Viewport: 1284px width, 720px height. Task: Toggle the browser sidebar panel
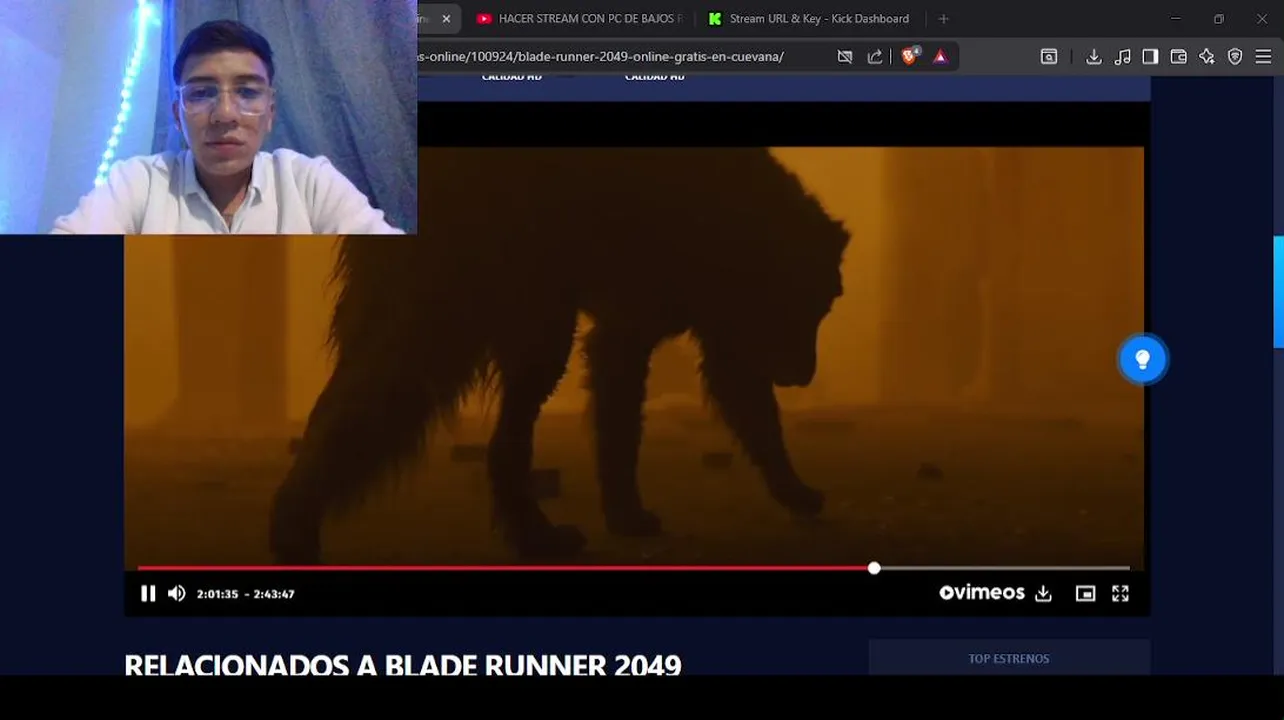[x=1150, y=57]
